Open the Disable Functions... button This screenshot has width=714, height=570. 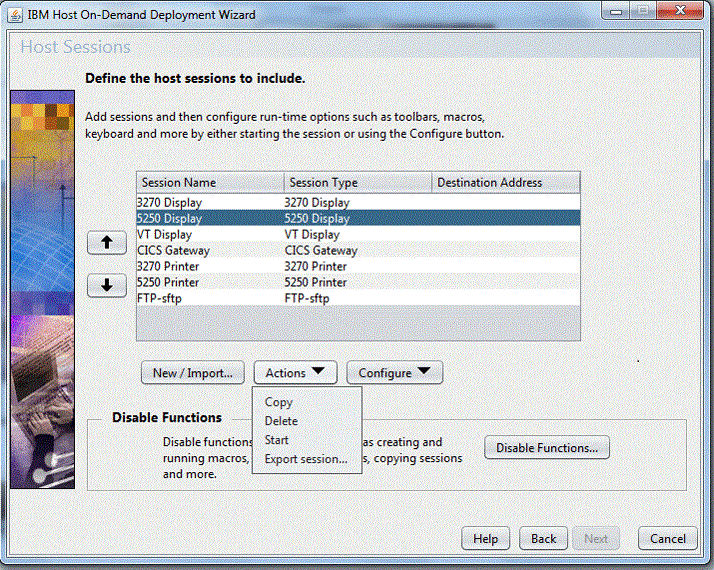coord(547,448)
